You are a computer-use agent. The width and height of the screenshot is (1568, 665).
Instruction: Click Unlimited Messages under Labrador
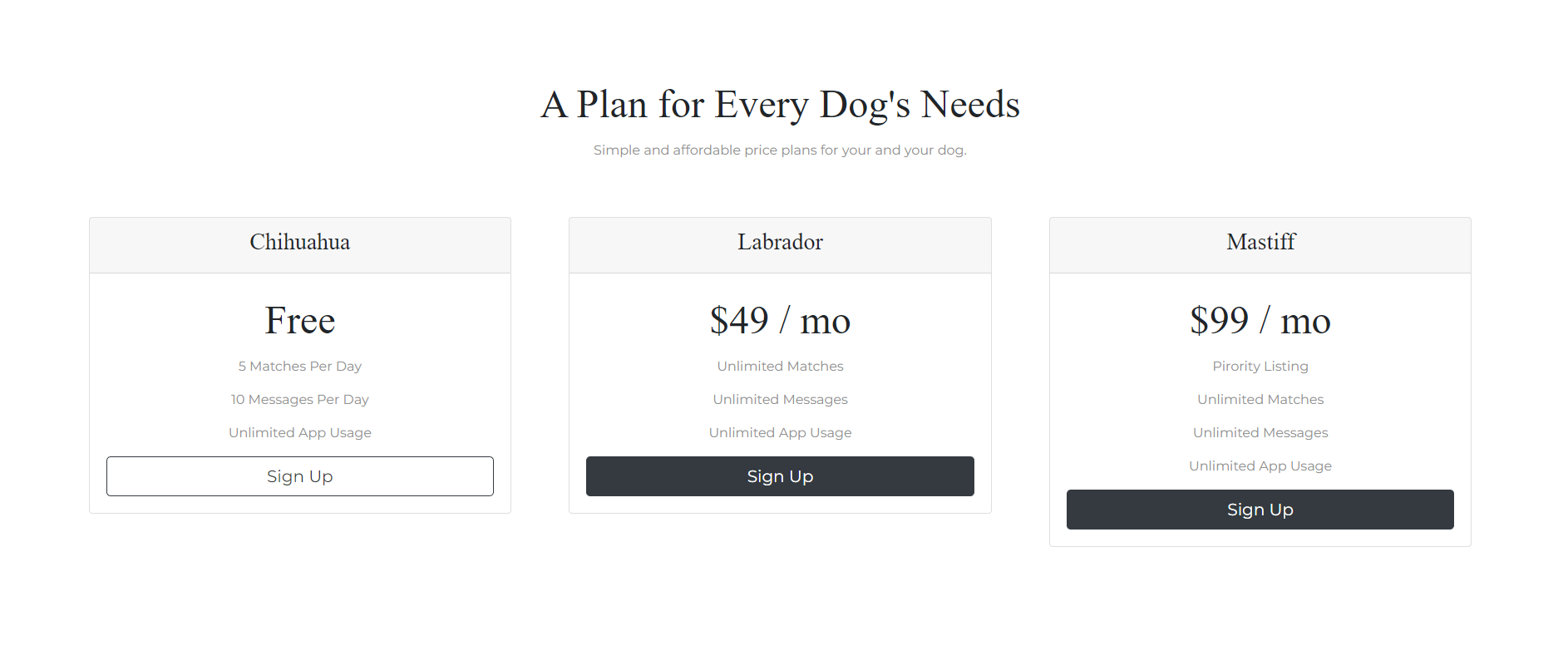(779, 399)
